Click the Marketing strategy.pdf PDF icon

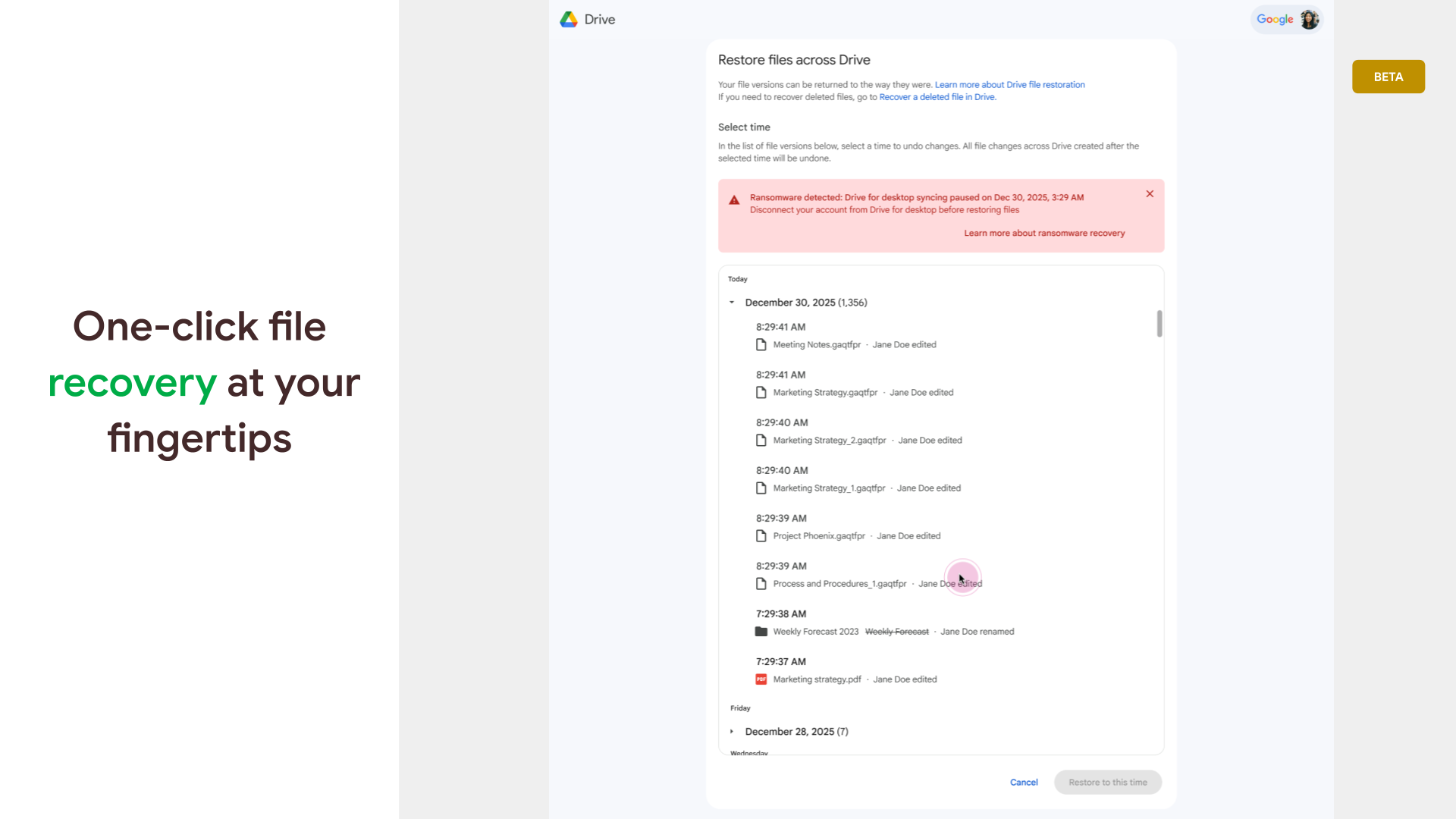pyautogui.click(x=761, y=679)
